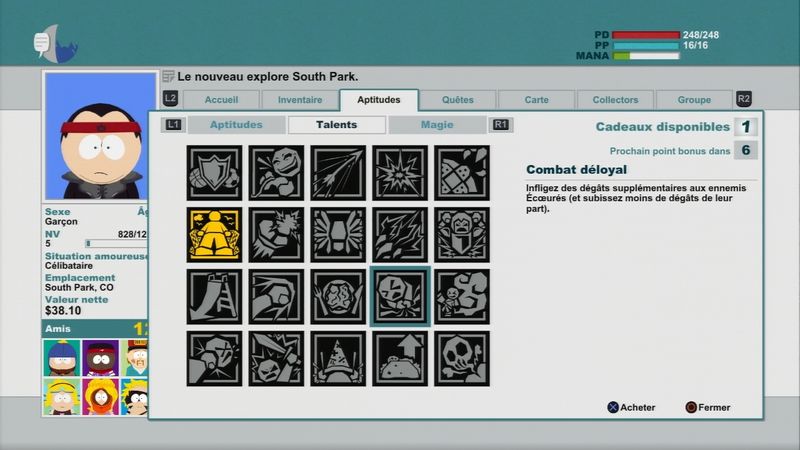Select the shield with sports balls talent
Viewport: 800px width, 450px height.
coord(214,172)
